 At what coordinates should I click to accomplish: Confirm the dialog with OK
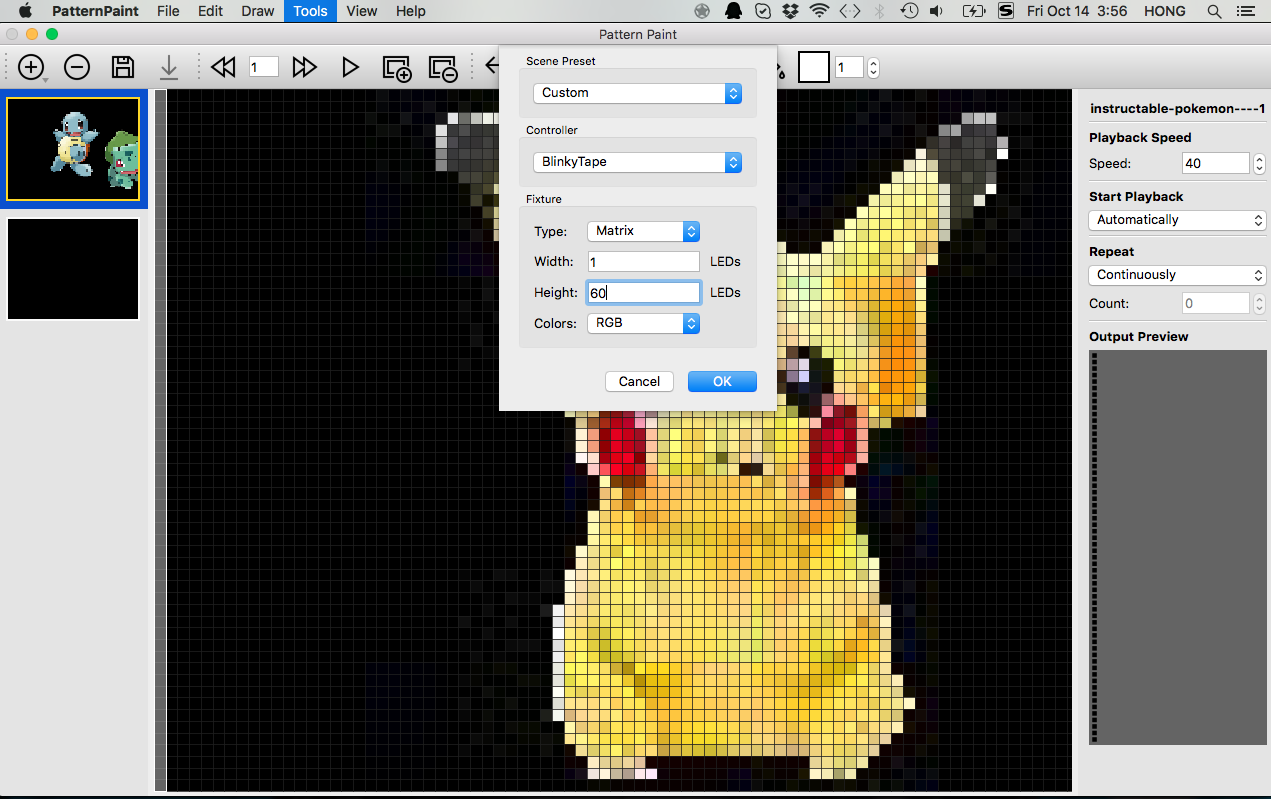pyautogui.click(x=722, y=381)
